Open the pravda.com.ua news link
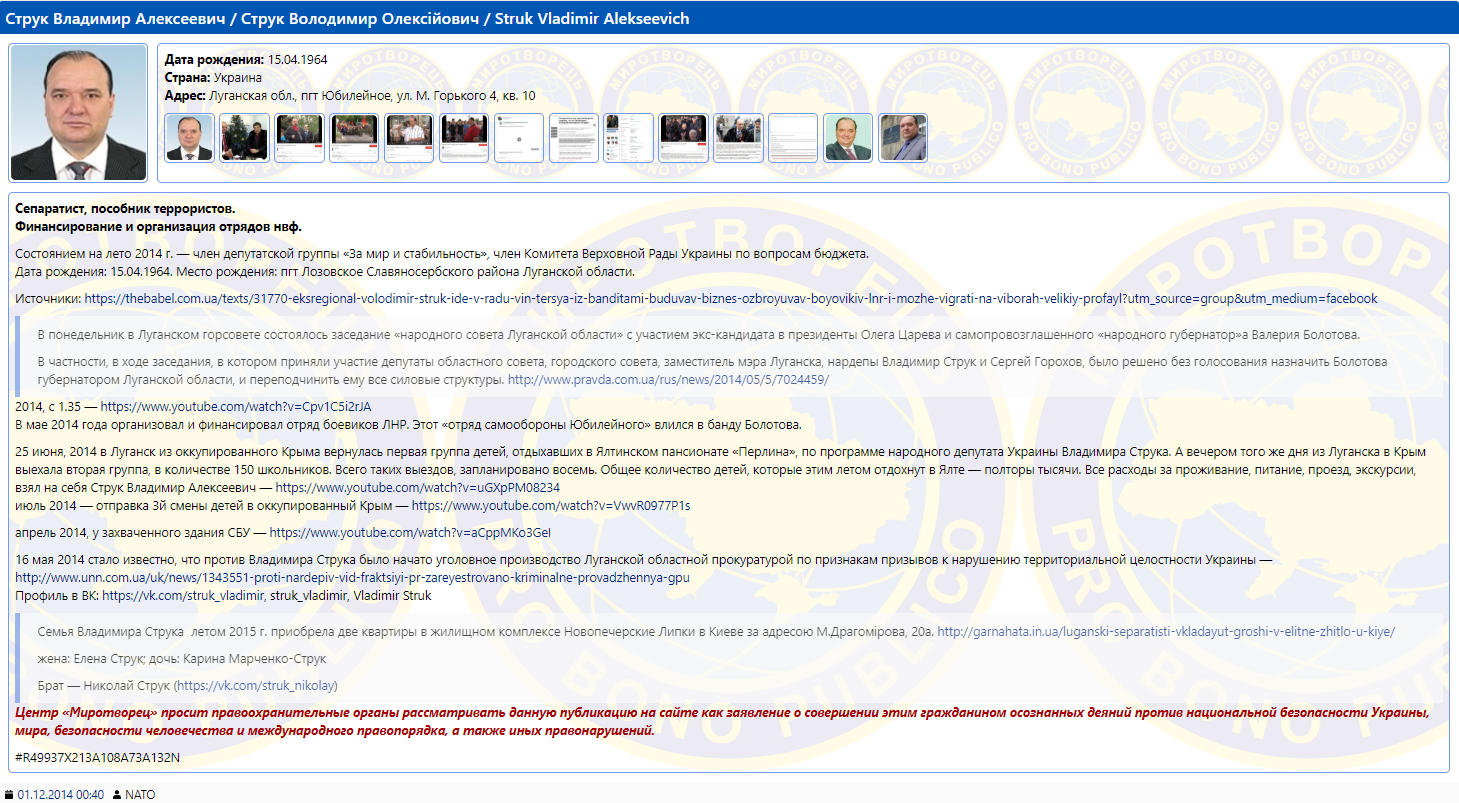Viewport: 1459px width, 803px height. [x=668, y=380]
